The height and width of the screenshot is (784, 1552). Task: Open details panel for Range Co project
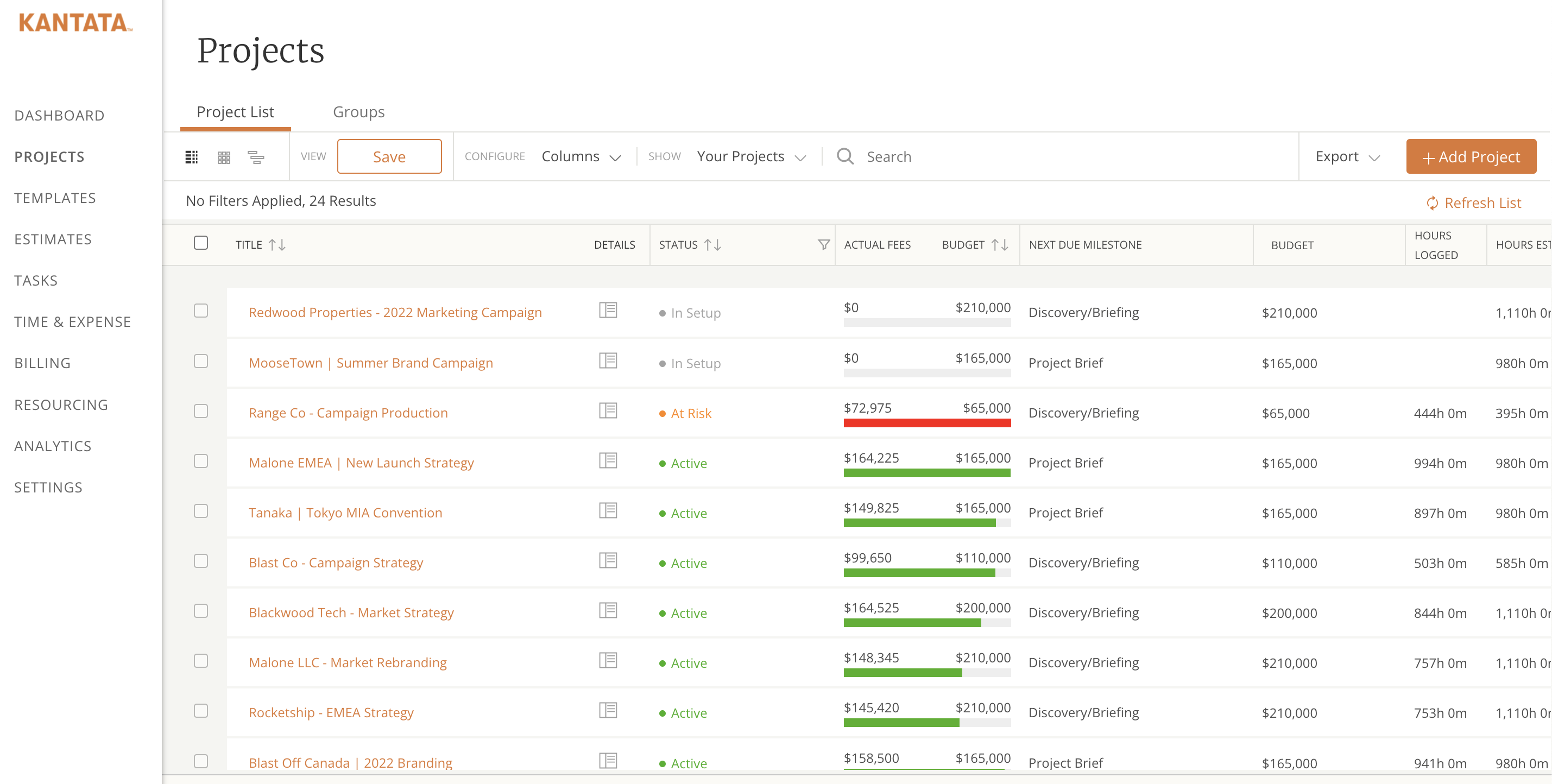pyautogui.click(x=607, y=411)
